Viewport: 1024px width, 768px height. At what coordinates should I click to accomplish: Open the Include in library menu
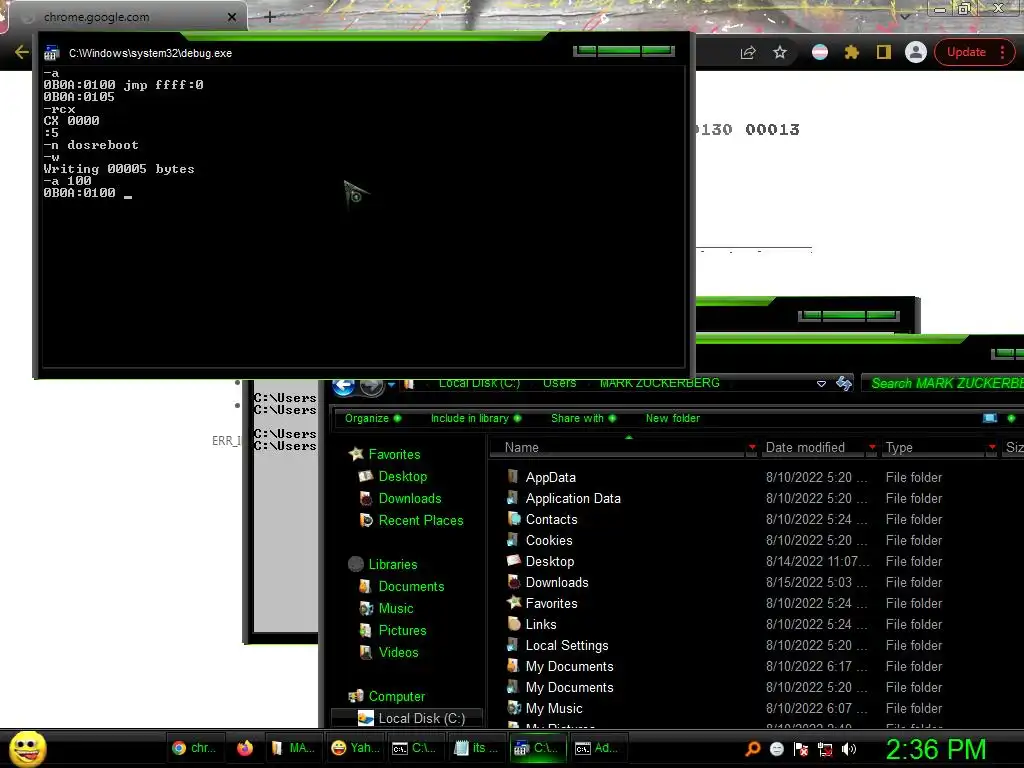(475, 418)
